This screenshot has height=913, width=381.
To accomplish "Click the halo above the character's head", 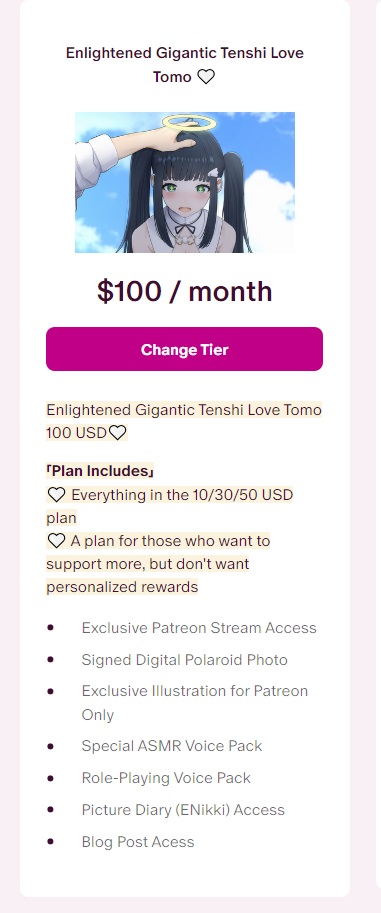I will point(189,122).
